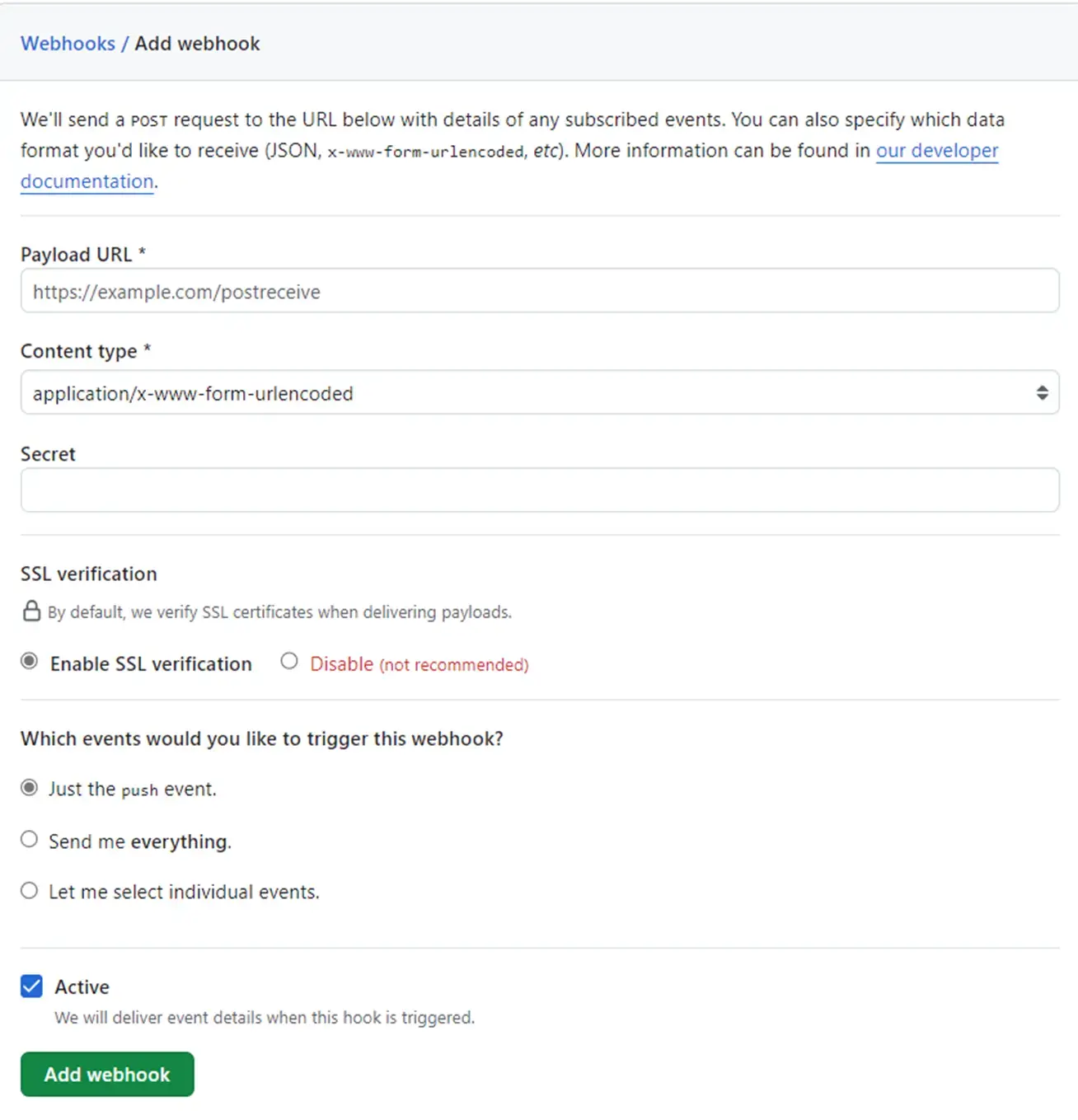Screen dimensions: 1078x1120
Task: Click the Enable SSL verification label
Action: (151, 664)
